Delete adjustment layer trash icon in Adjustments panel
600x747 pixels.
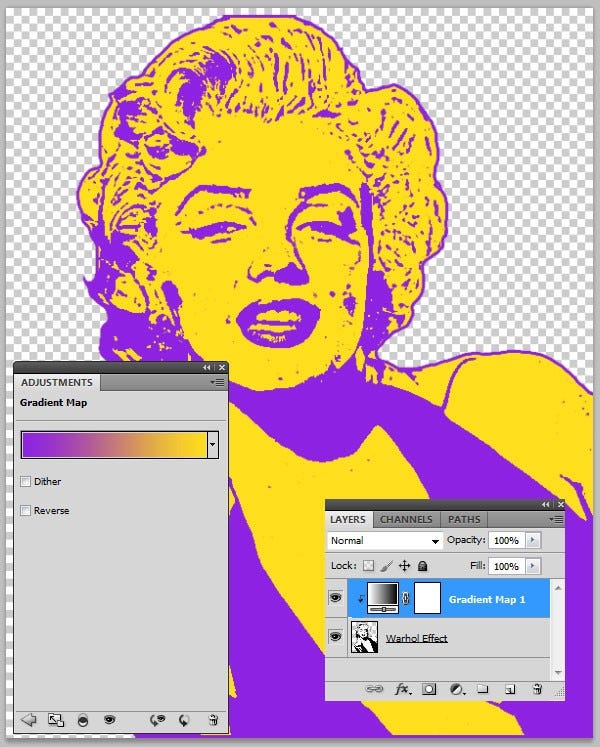[214, 720]
